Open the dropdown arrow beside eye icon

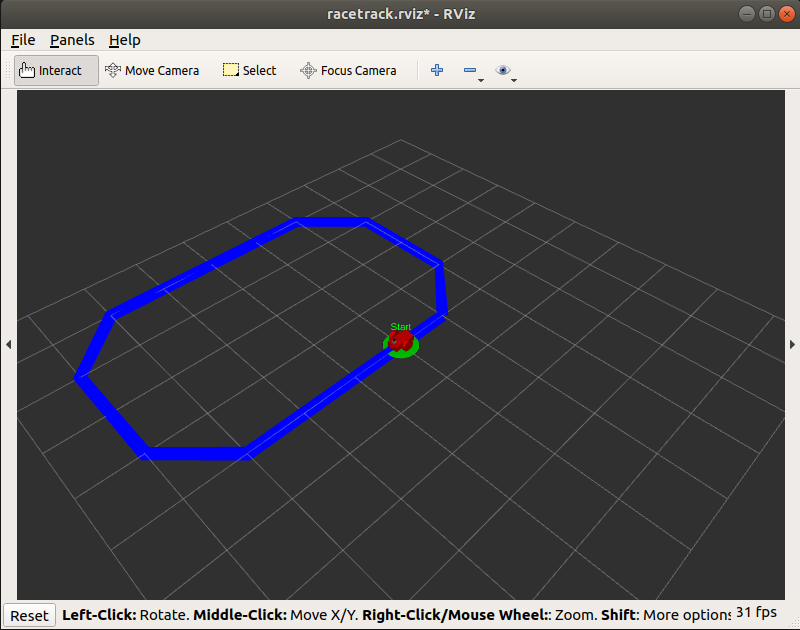click(x=514, y=80)
